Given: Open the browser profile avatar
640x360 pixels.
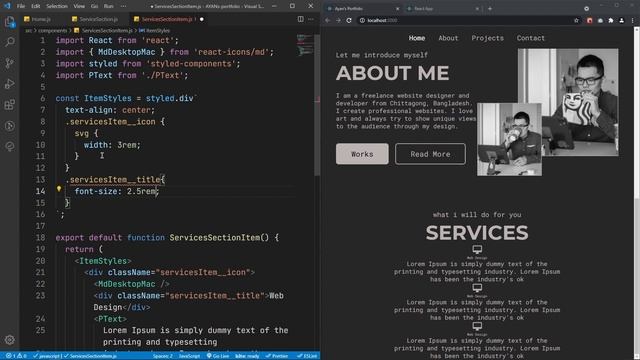Looking at the screenshot, I should [x=622, y=20].
